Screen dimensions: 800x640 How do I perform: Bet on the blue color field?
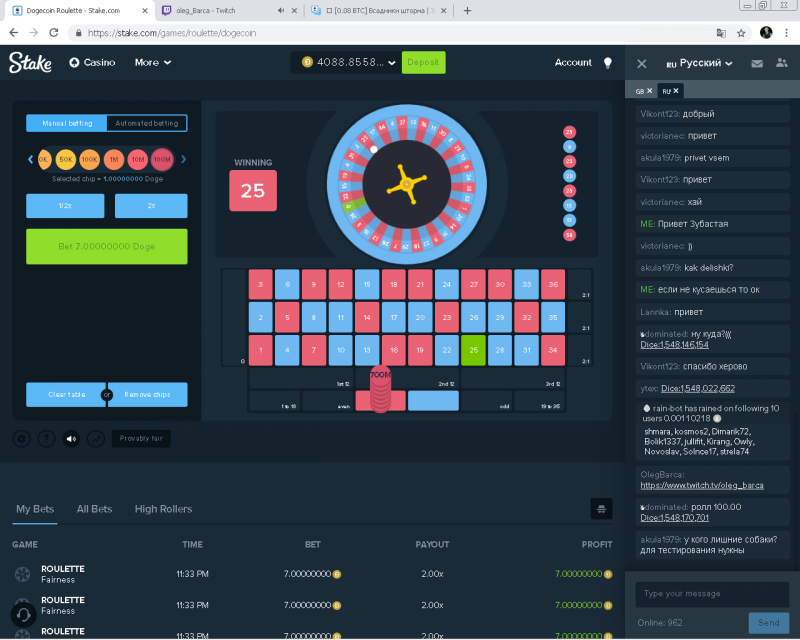click(x=433, y=401)
